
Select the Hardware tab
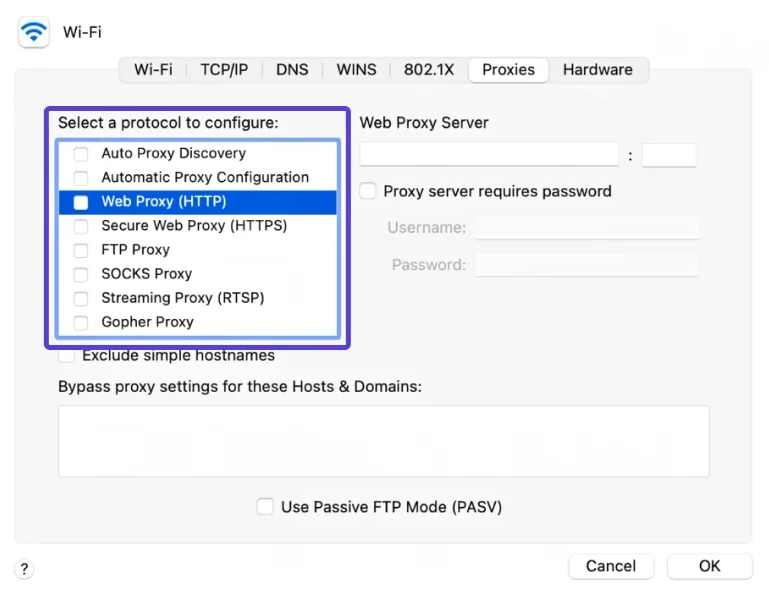point(597,70)
